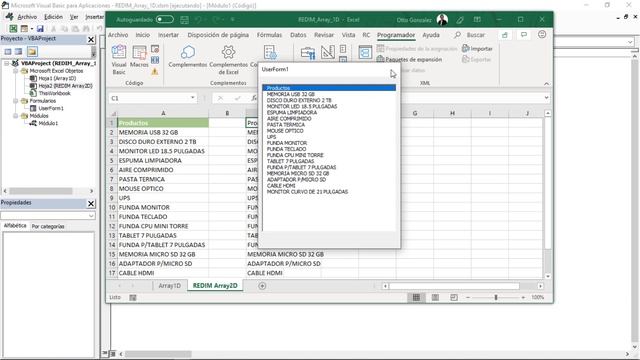Click the insert UserForm icon in VBA toolbar
Screen dimensions: 640x360
click(24, 28)
